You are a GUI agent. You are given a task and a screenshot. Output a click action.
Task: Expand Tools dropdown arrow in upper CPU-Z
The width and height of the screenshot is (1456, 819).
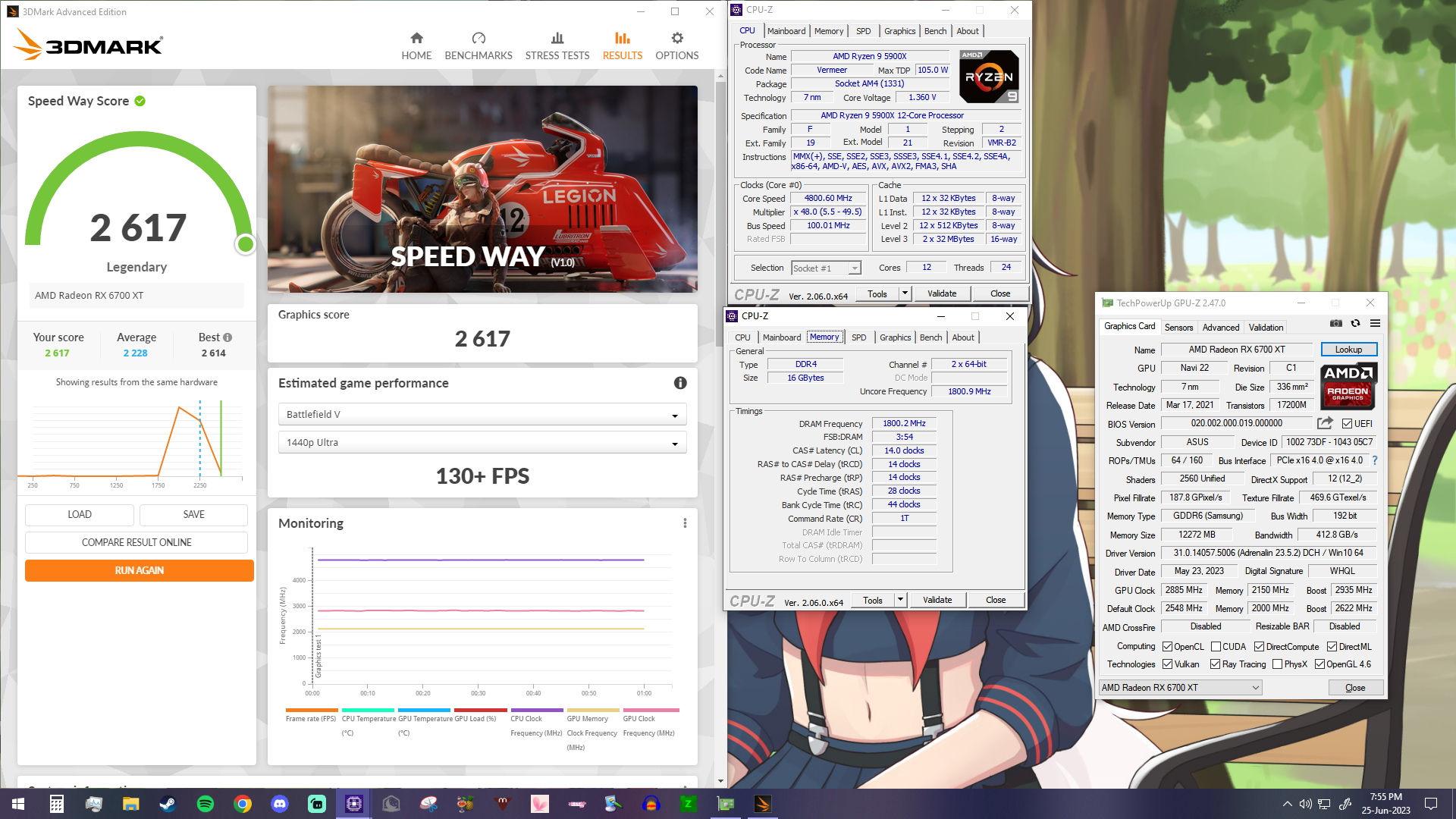click(905, 293)
